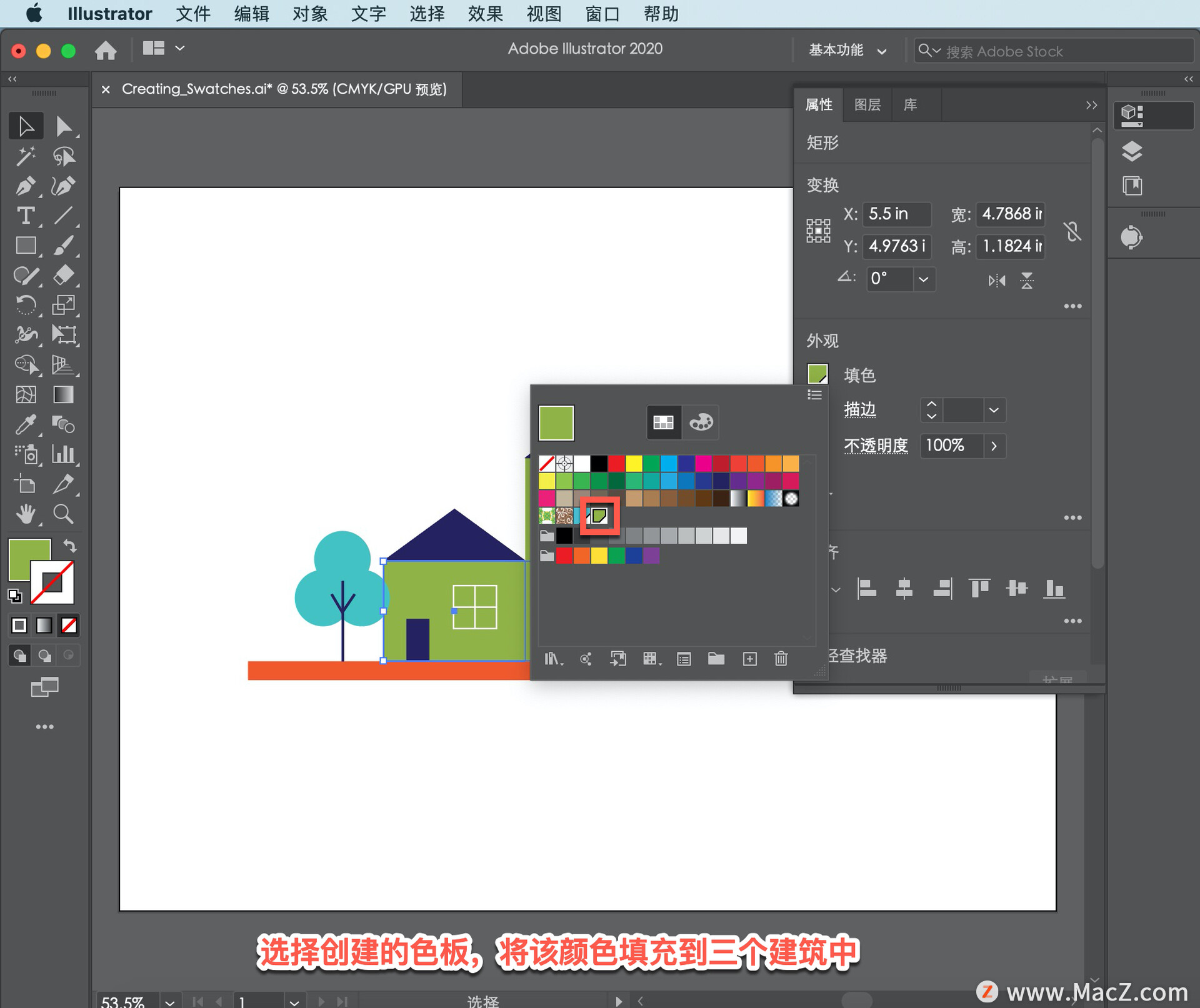Pick the Line Segment tool
1200x1008 pixels.
(x=63, y=216)
